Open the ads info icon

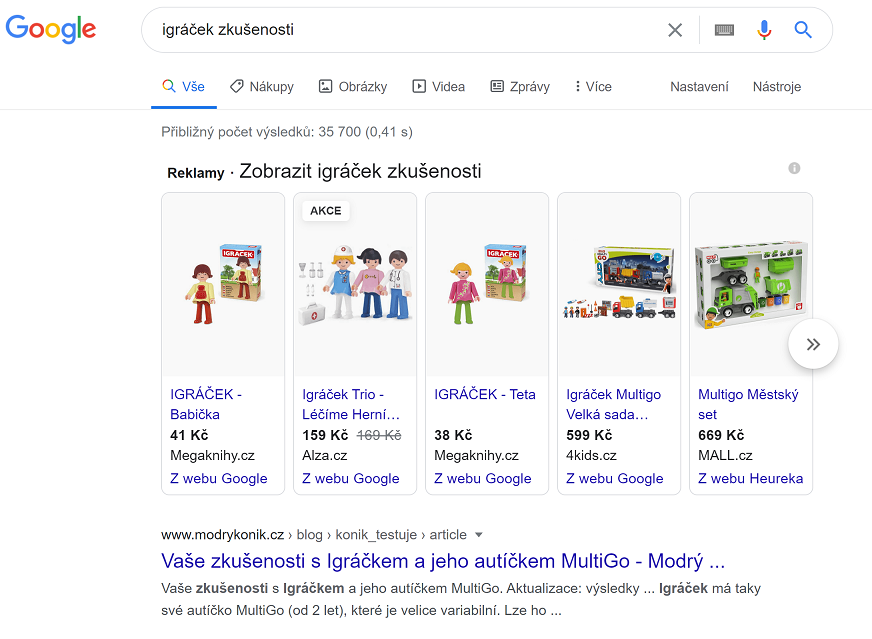pyautogui.click(x=794, y=168)
